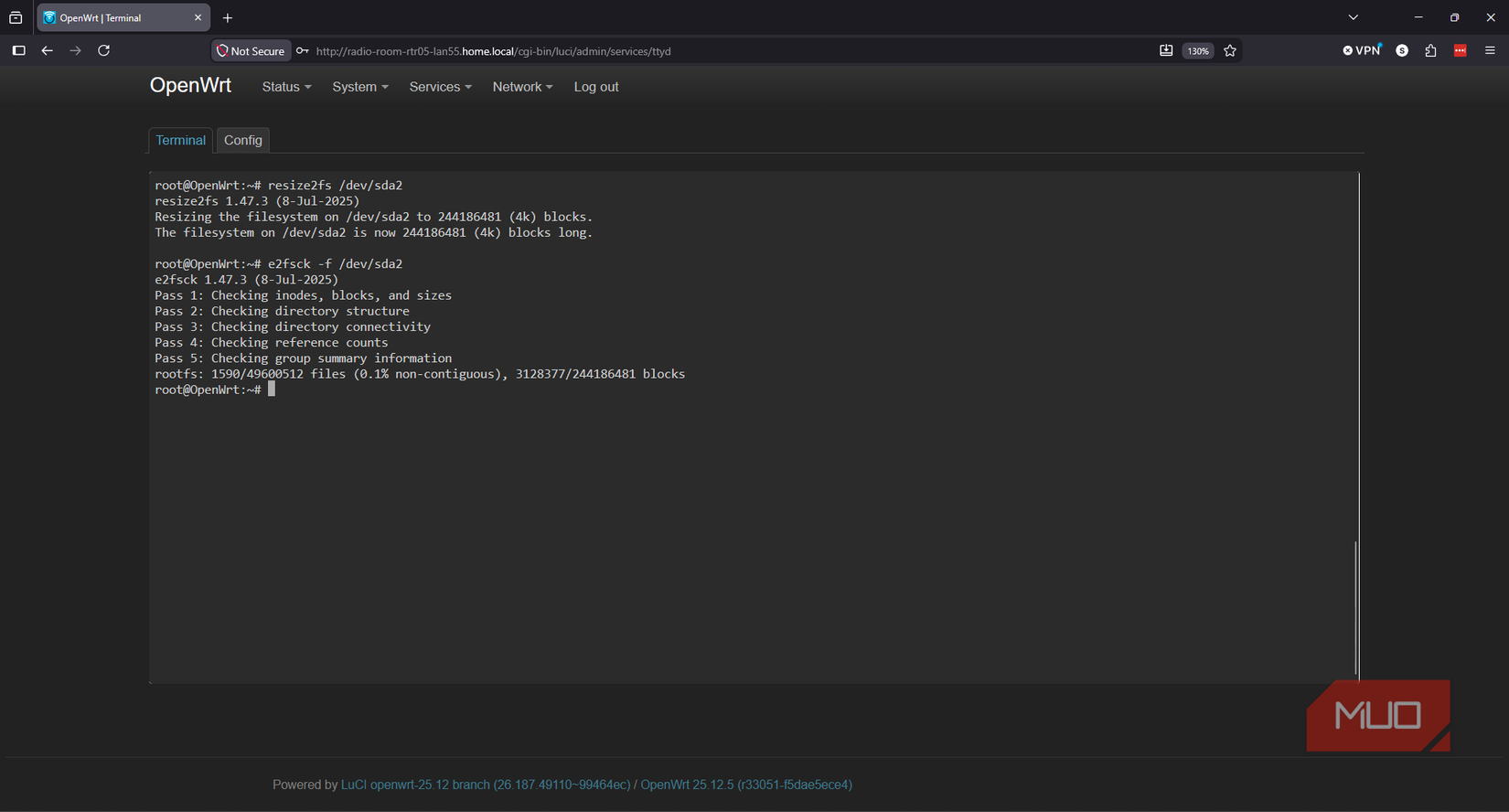Click the browser reload icon
The image size is (1509, 812).
pyautogui.click(x=104, y=51)
